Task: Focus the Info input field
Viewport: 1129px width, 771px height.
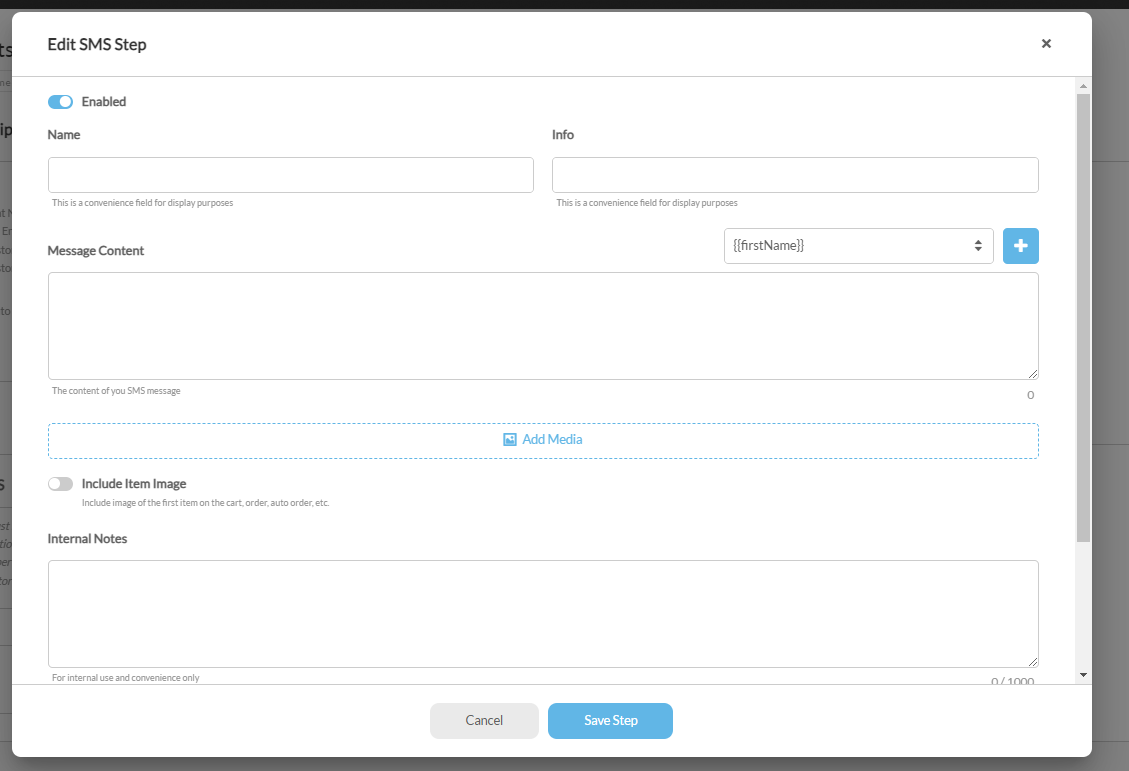Action: 795,175
